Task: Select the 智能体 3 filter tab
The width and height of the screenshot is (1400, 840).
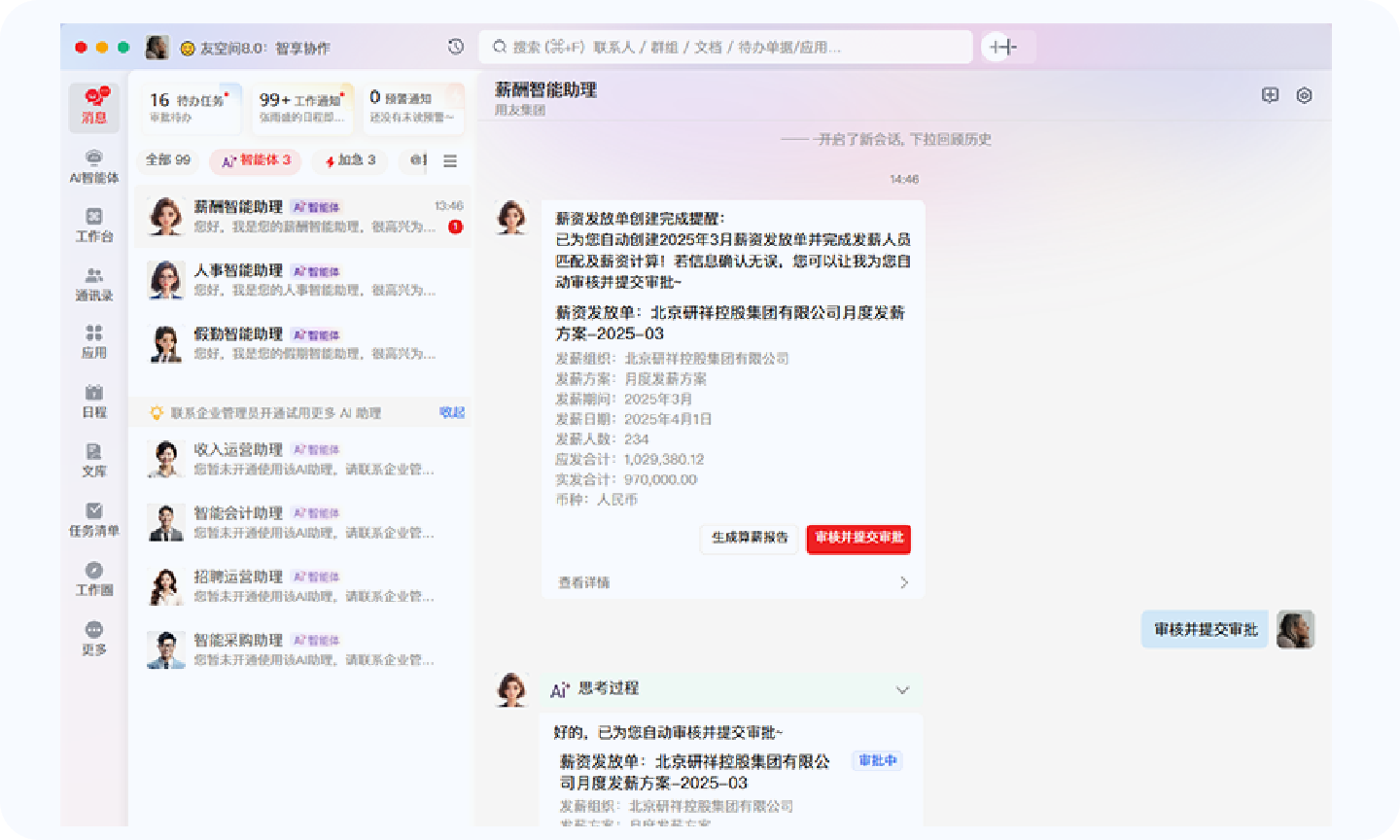Action: [256, 160]
